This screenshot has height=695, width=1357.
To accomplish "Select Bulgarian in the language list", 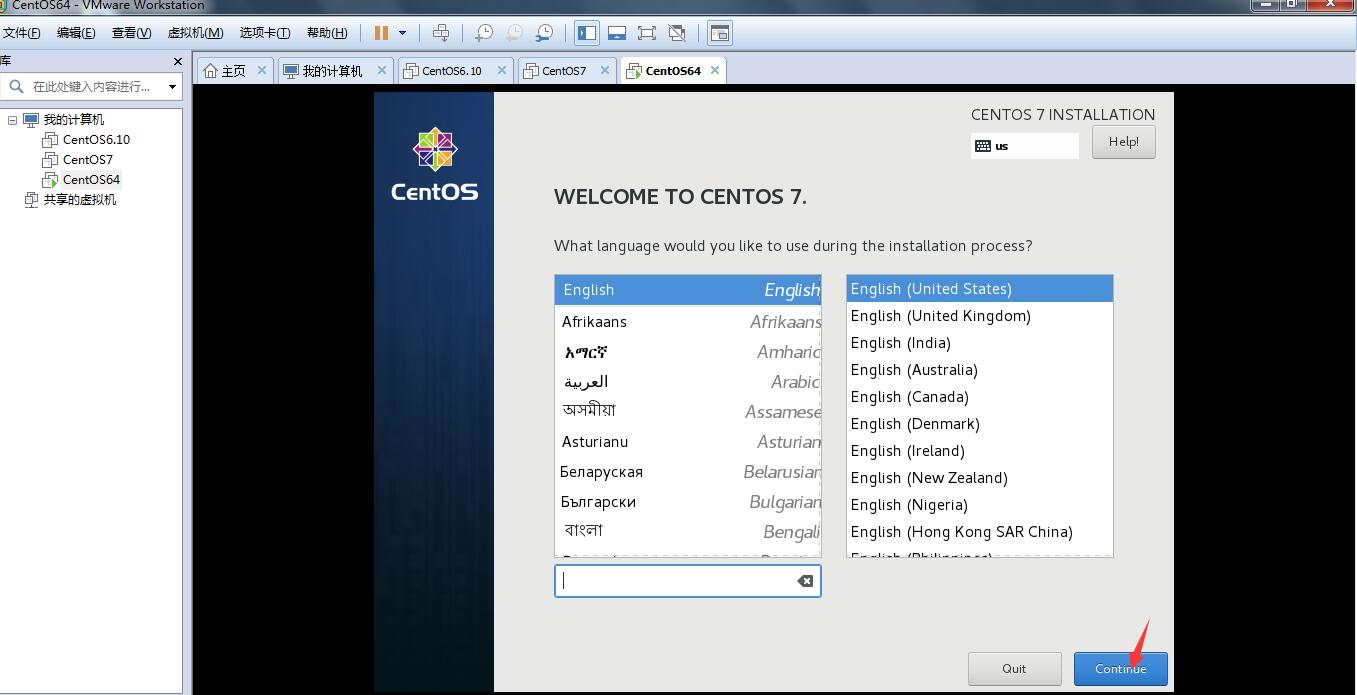I will [x=688, y=502].
